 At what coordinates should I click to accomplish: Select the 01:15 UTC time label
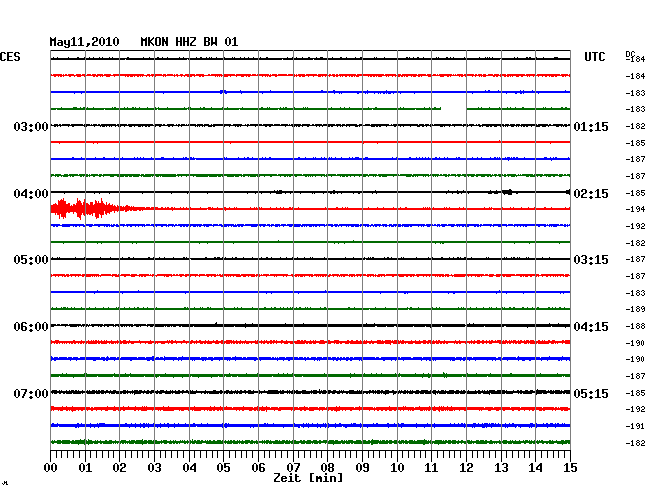pos(591,127)
